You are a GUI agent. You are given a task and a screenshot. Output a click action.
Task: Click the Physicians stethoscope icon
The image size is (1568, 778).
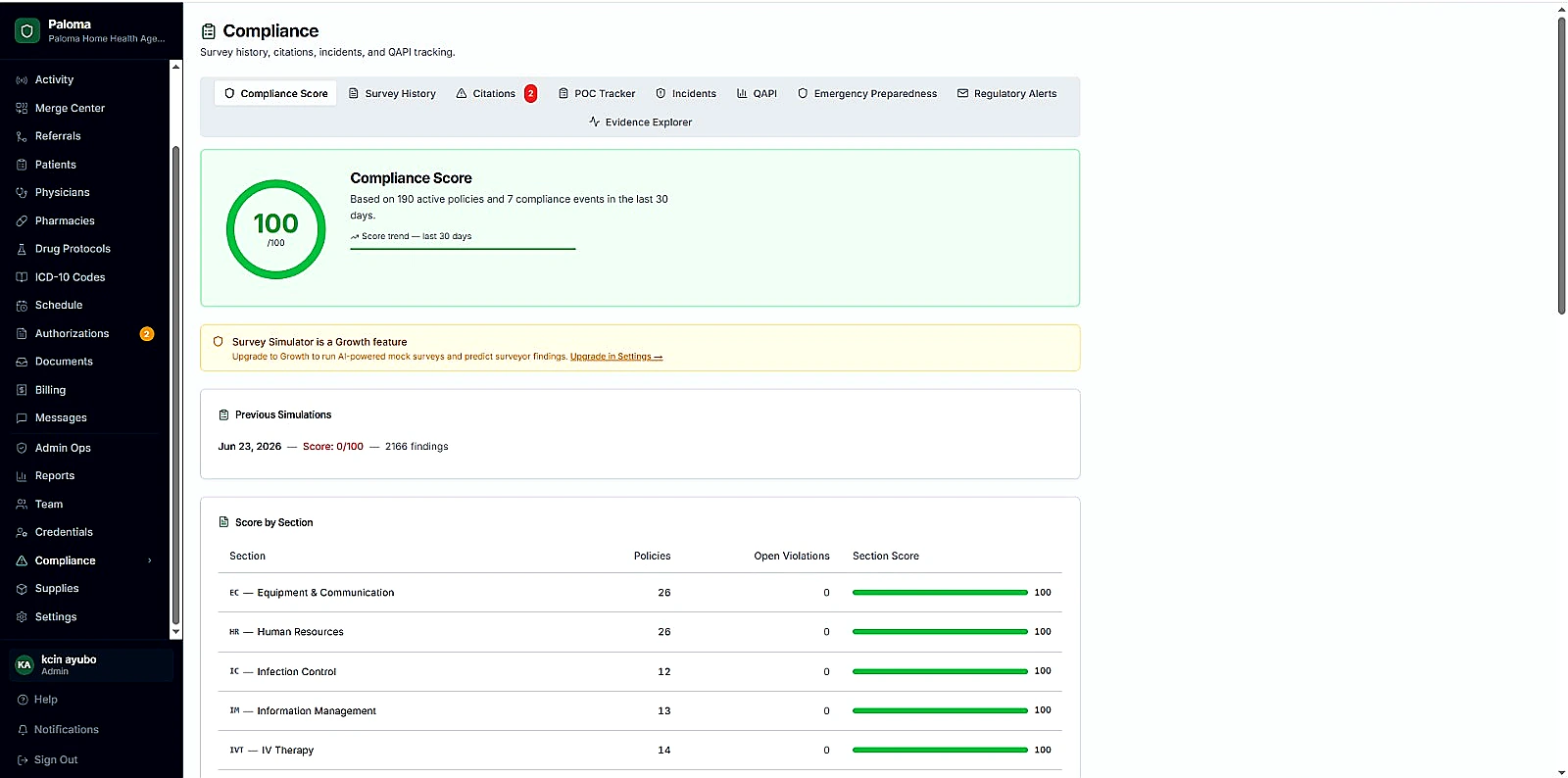pos(22,193)
